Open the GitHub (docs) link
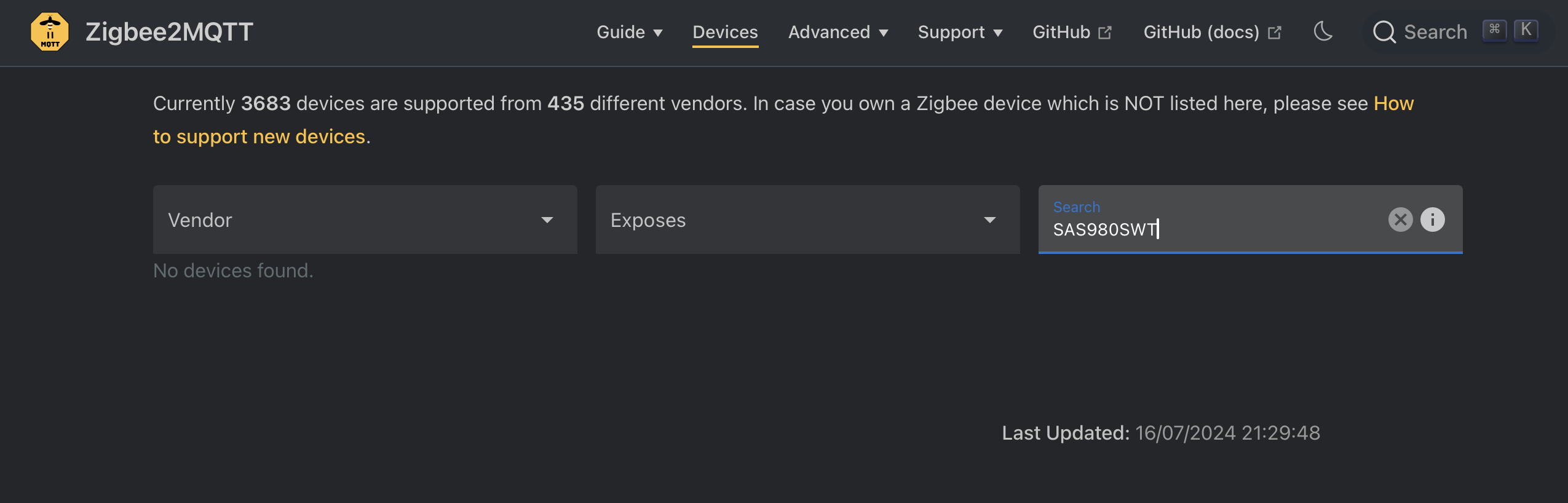 (x=1201, y=32)
